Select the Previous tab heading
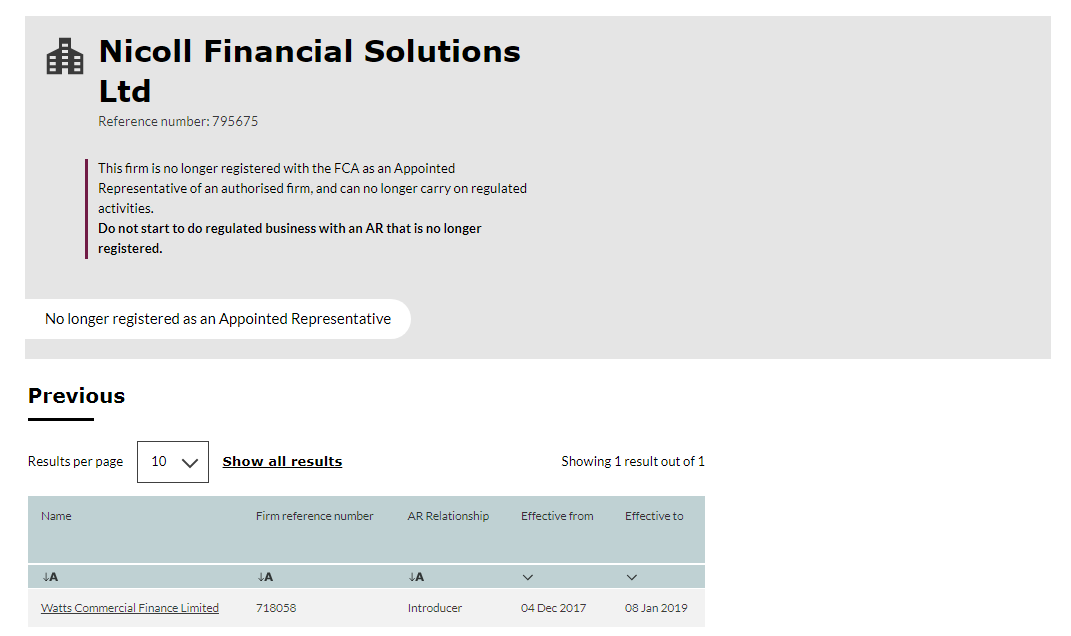This screenshot has width=1071, height=636. tap(76, 396)
